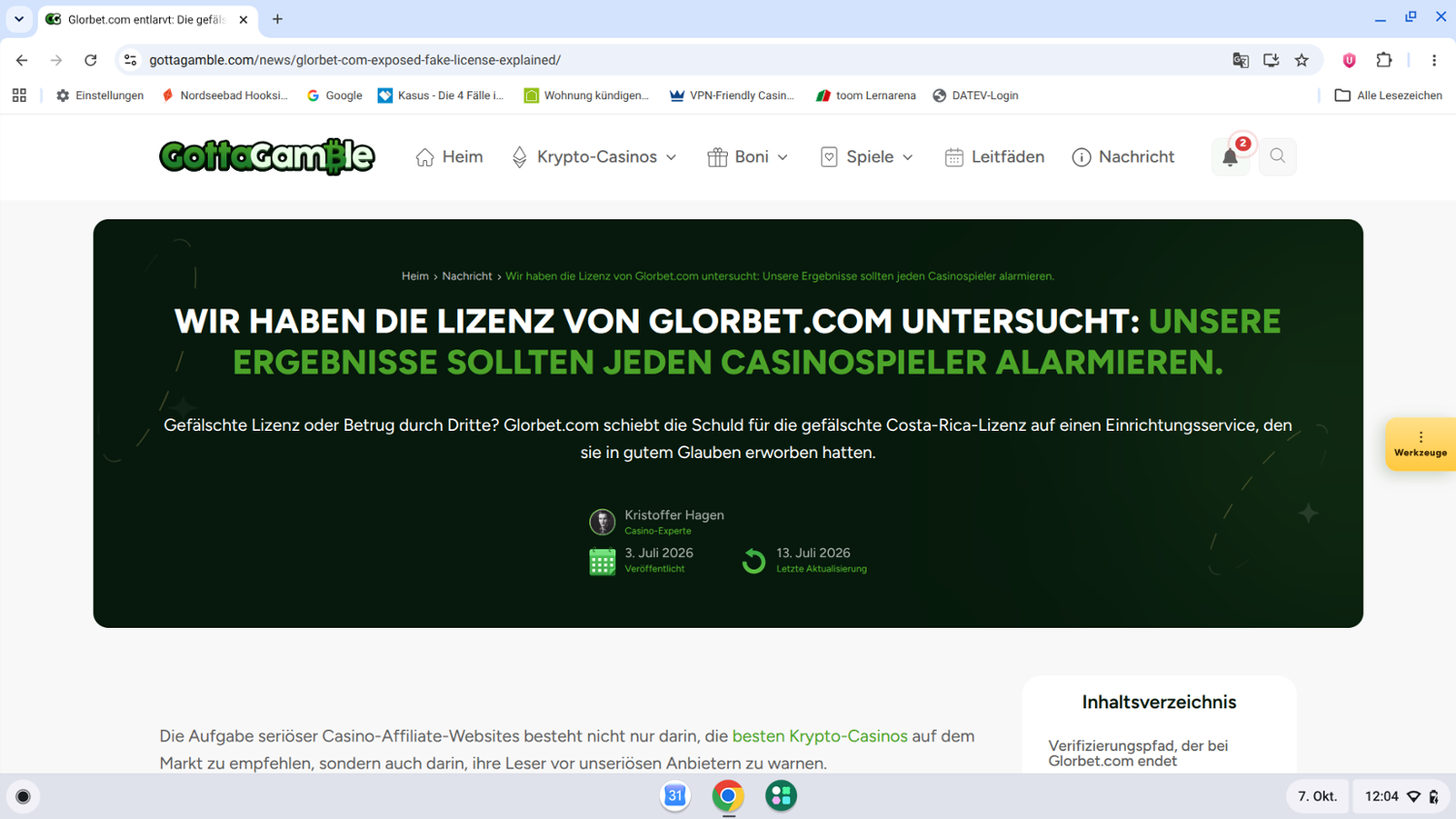
Task: Open Calendar app in the shelf
Action: pyautogui.click(x=675, y=796)
